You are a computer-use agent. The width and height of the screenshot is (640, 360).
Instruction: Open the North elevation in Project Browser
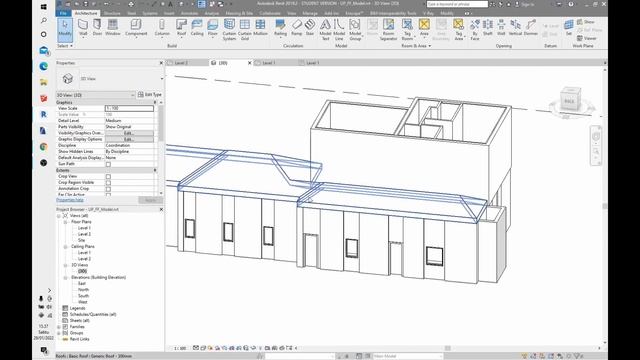click(x=83, y=289)
